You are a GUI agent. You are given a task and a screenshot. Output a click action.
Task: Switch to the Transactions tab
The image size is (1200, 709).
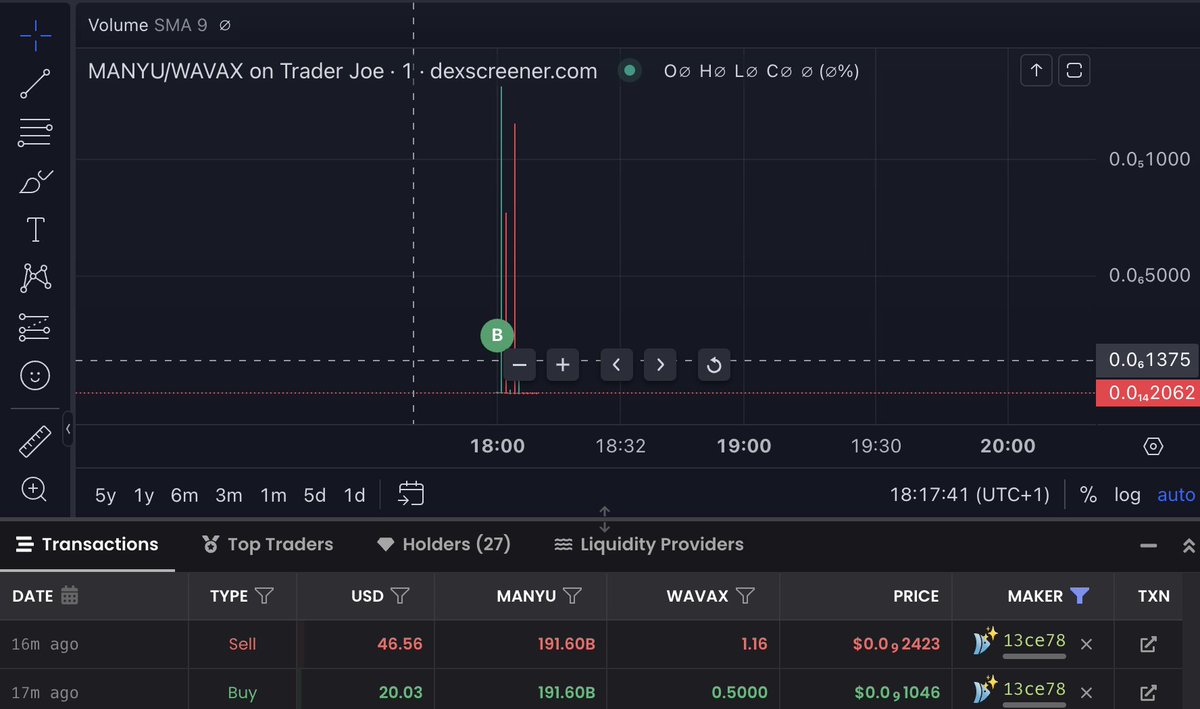point(87,544)
